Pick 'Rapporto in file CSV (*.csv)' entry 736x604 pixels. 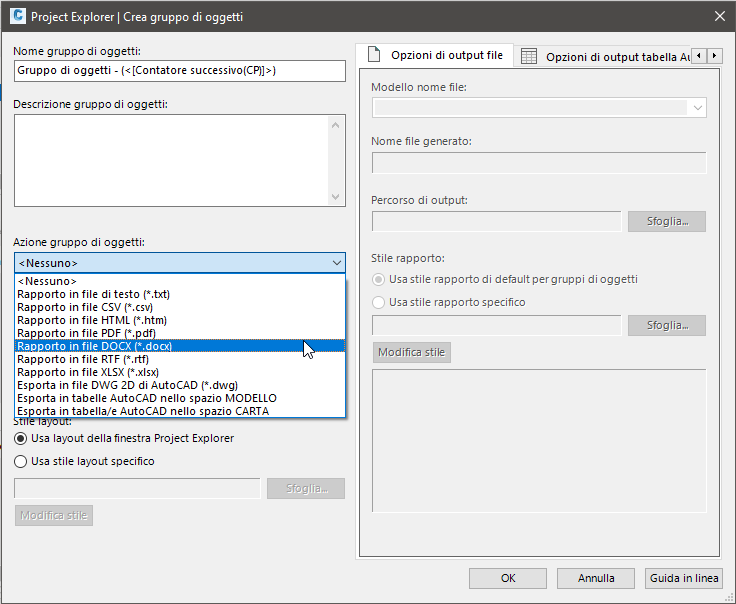pos(86,307)
